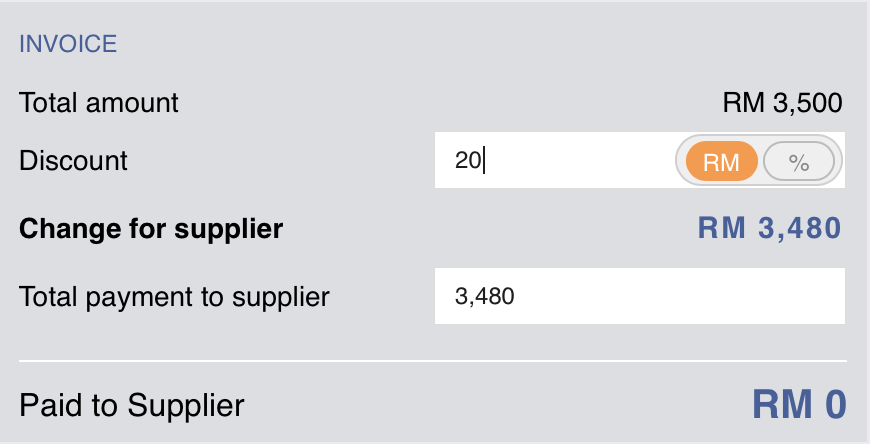Click the Discount label
The image size is (870, 444).
click(74, 160)
